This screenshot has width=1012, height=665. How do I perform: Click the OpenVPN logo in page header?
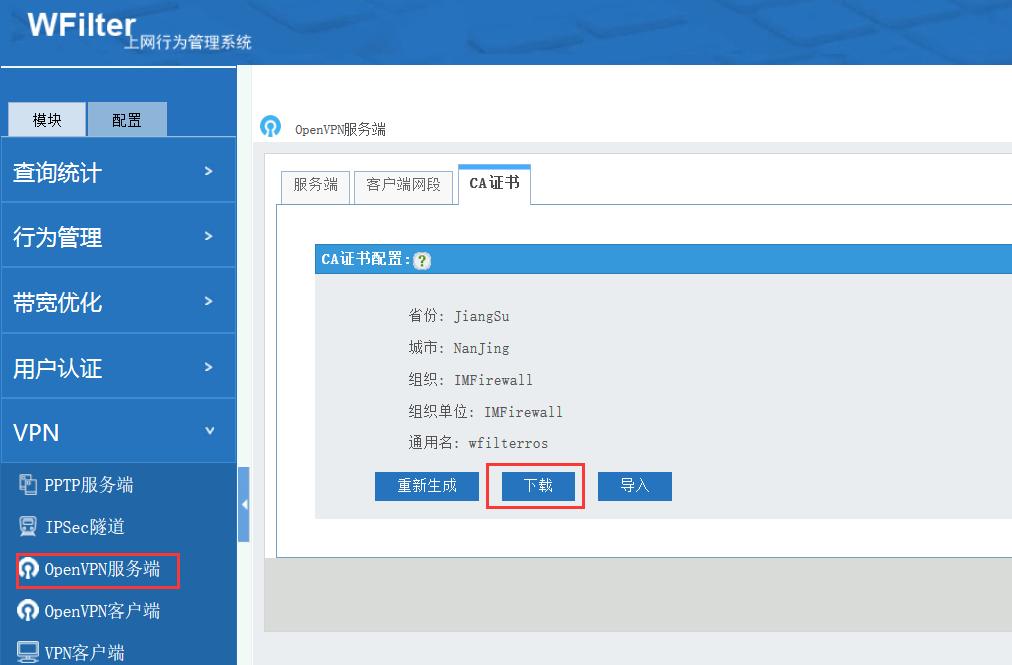[270, 127]
